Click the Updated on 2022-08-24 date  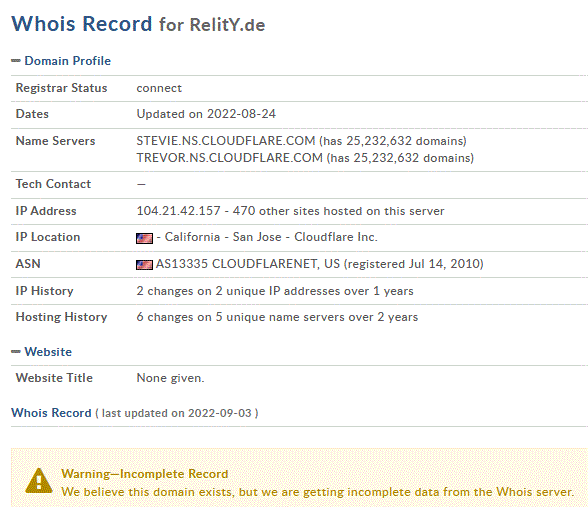point(206,114)
